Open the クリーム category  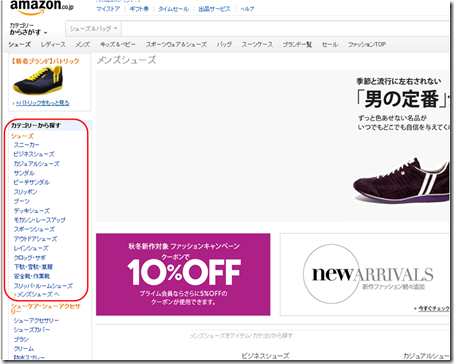(x=24, y=349)
